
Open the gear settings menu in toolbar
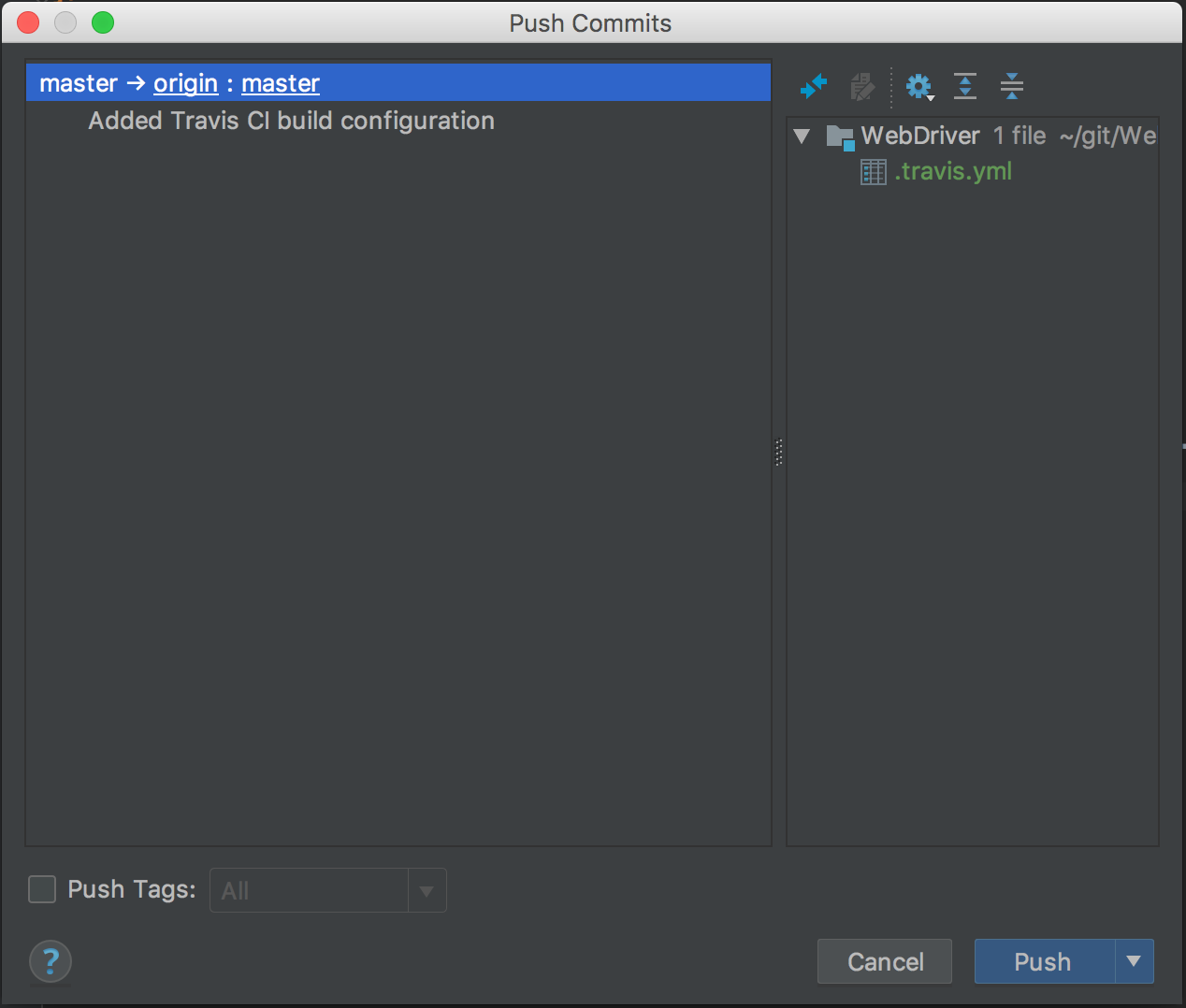[x=919, y=87]
